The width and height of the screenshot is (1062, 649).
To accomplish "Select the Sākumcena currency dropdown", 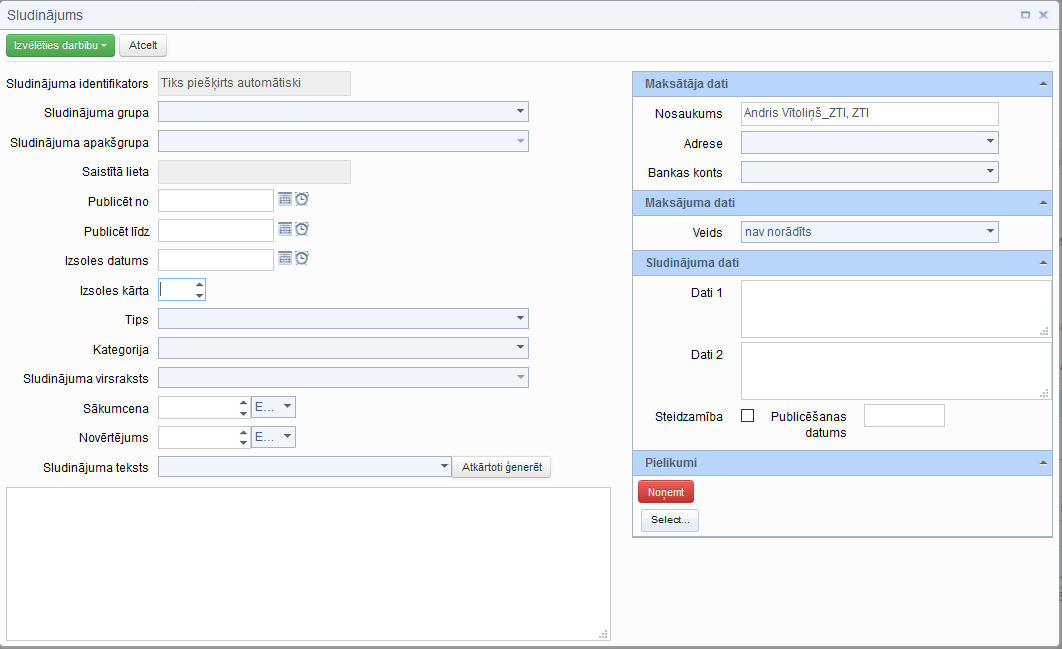I will (274, 407).
